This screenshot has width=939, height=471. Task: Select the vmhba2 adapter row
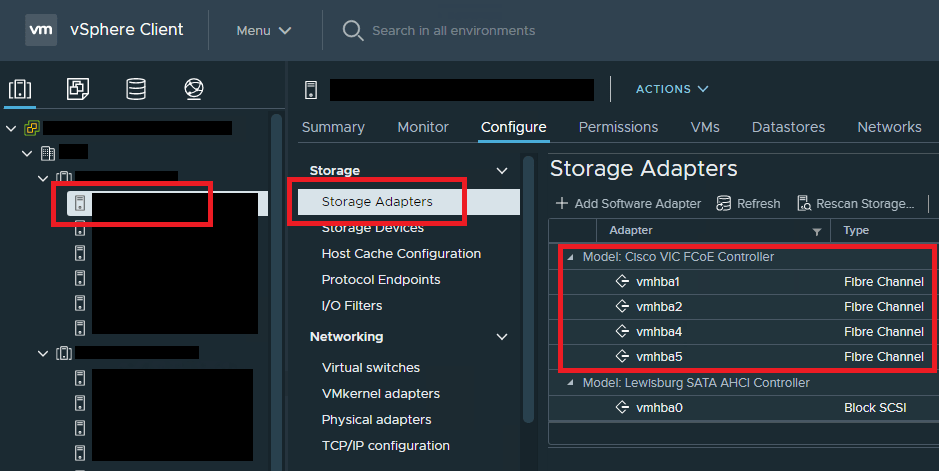click(x=743, y=307)
